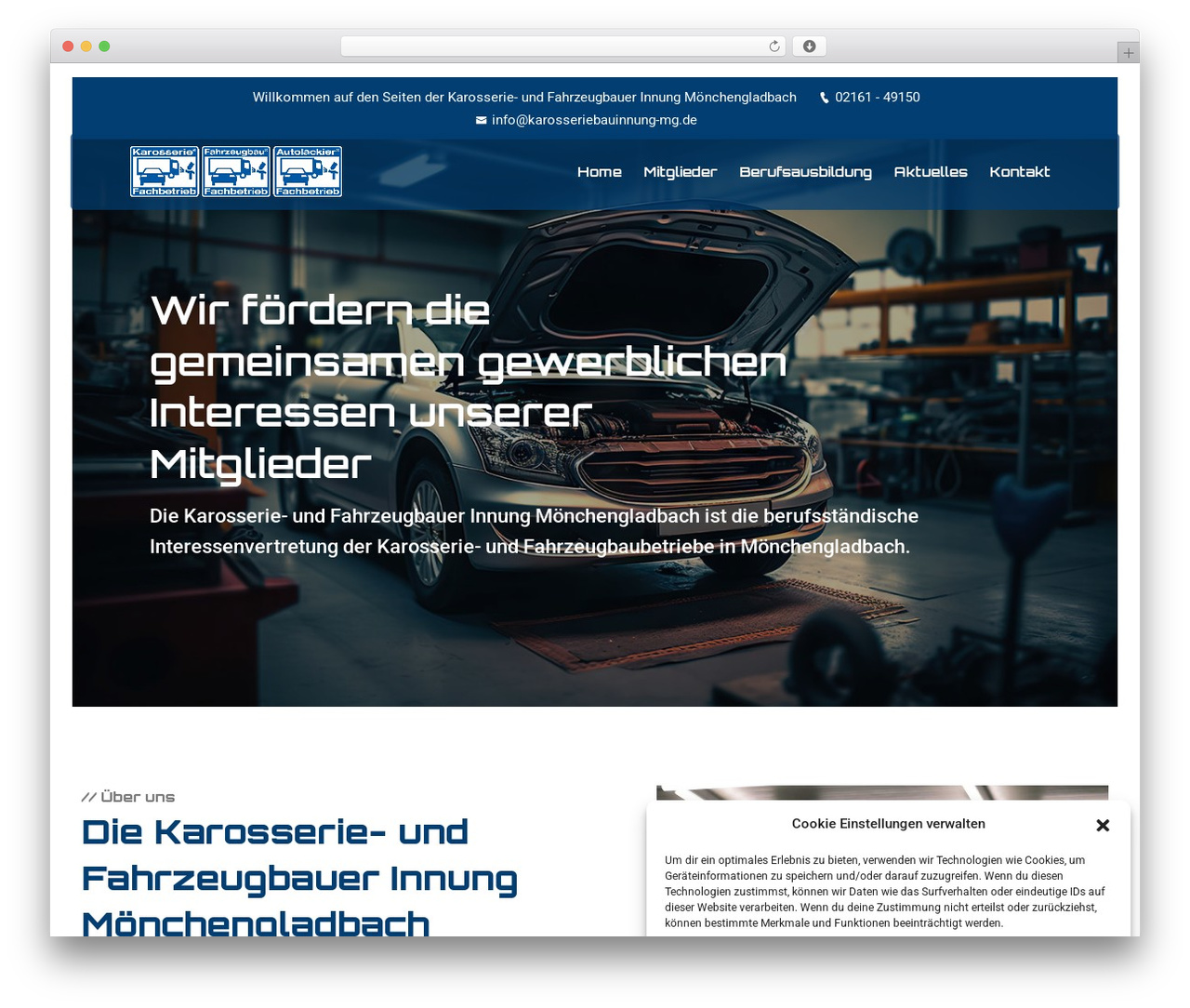Click the browser reload icon
Screen dimensions: 1190x1008
774,46
